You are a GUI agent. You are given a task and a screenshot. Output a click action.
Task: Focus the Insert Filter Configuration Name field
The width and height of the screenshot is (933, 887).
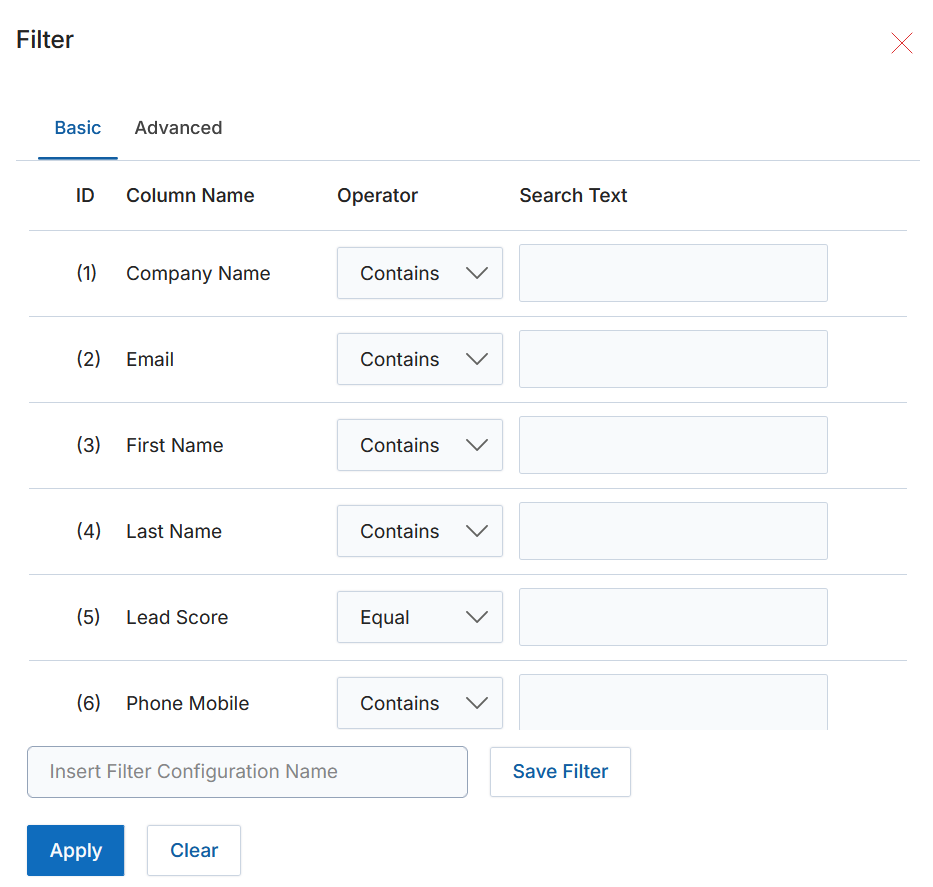pos(247,772)
